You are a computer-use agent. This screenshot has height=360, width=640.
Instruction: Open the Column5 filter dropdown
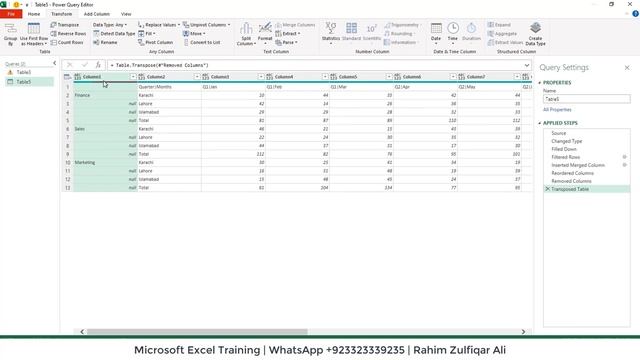tap(389, 77)
